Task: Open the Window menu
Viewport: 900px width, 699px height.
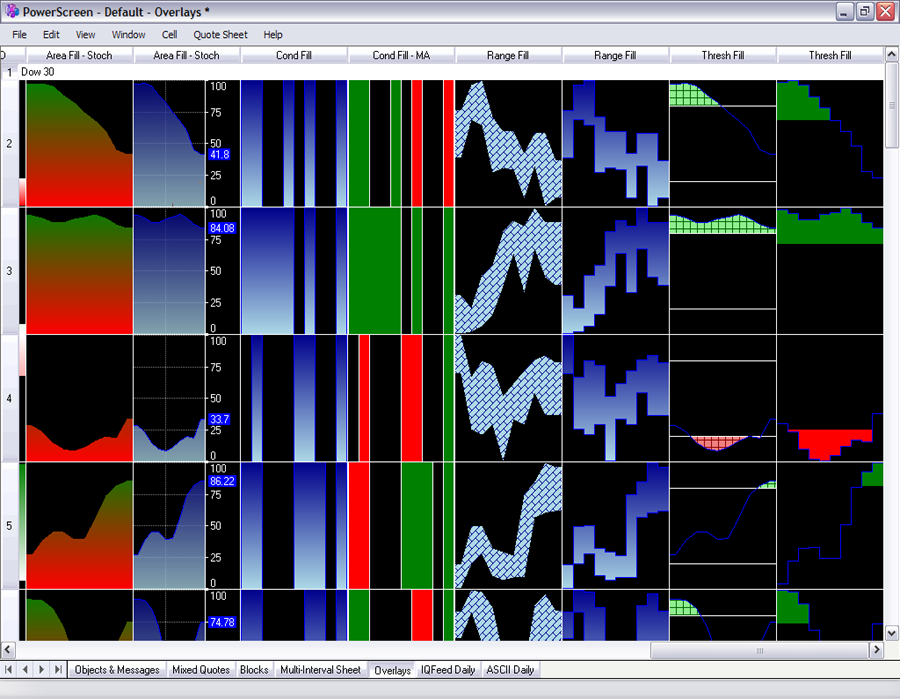Action: coord(128,34)
